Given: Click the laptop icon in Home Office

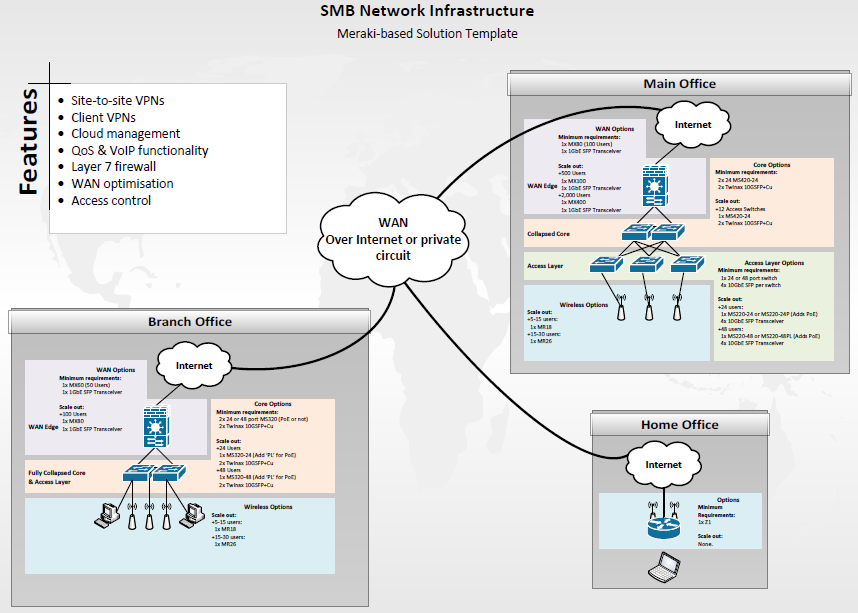Looking at the screenshot, I should (664, 566).
